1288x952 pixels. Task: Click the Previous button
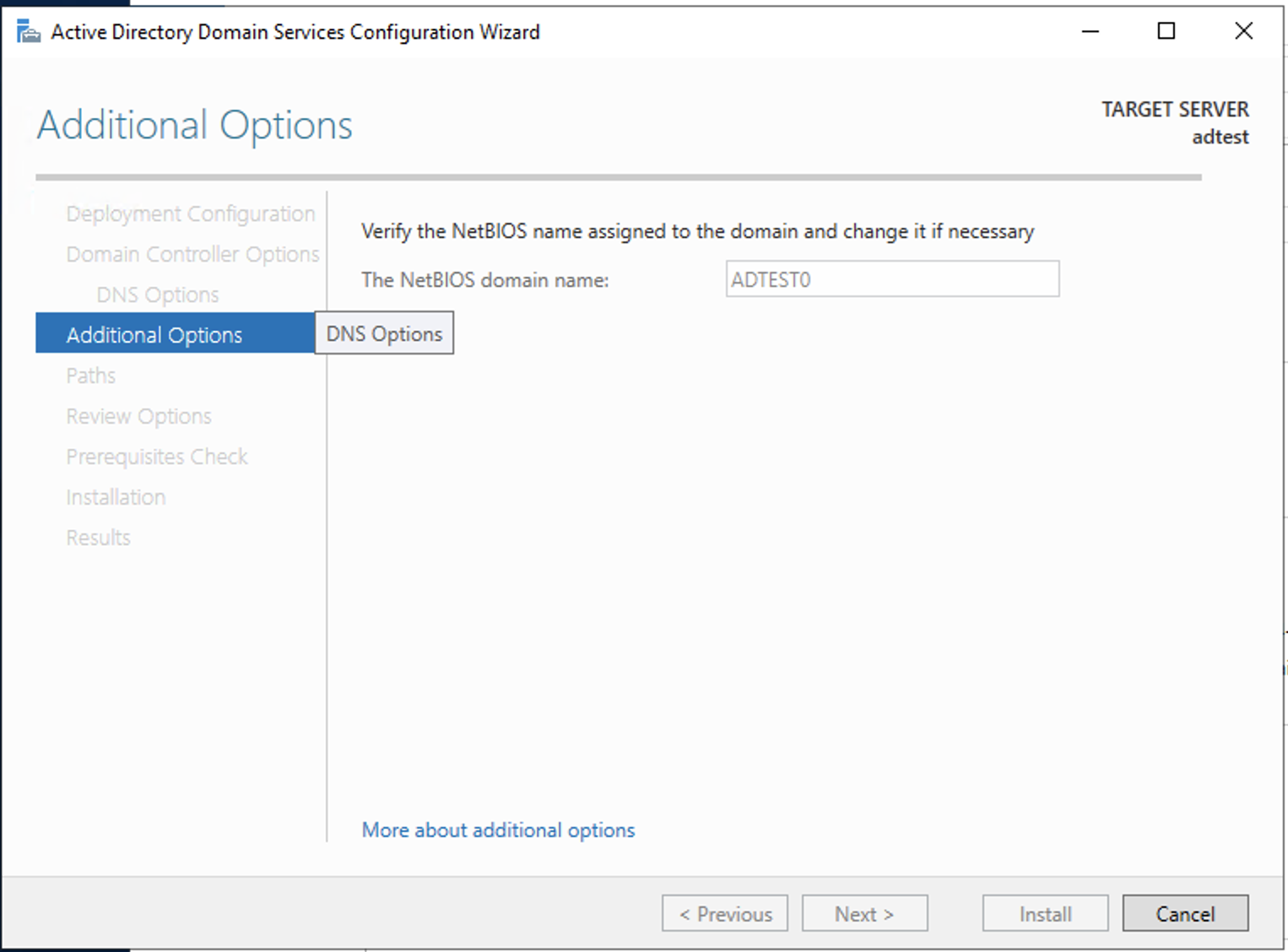(724, 913)
